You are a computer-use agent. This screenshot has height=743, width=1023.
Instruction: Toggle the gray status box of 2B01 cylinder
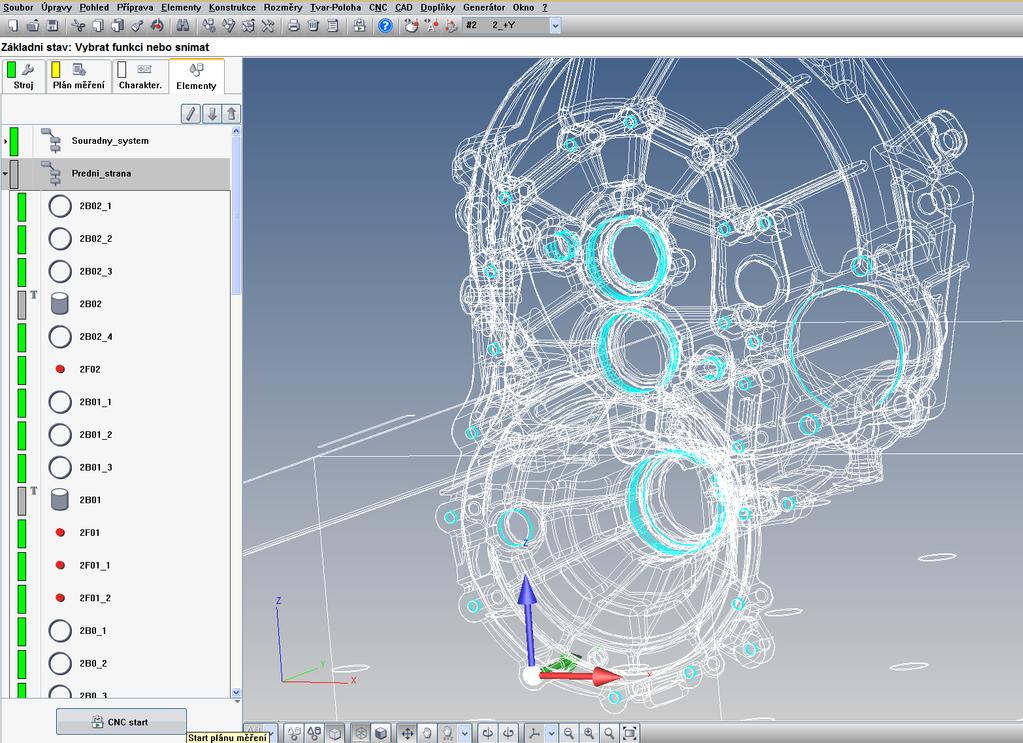click(22, 500)
